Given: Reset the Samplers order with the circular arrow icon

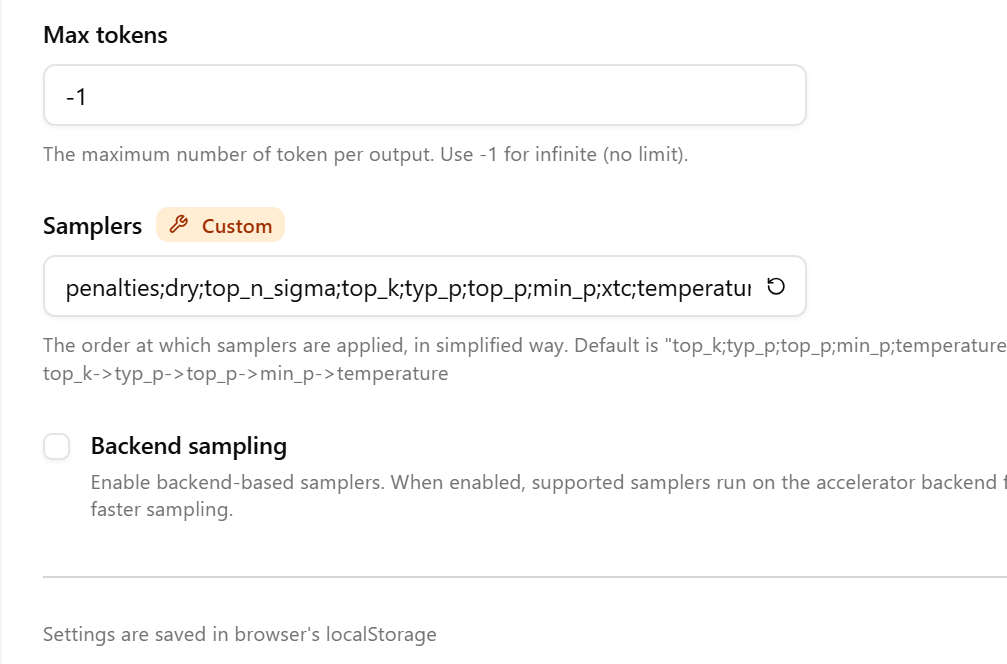Looking at the screenshot, I should click(776, 286).
